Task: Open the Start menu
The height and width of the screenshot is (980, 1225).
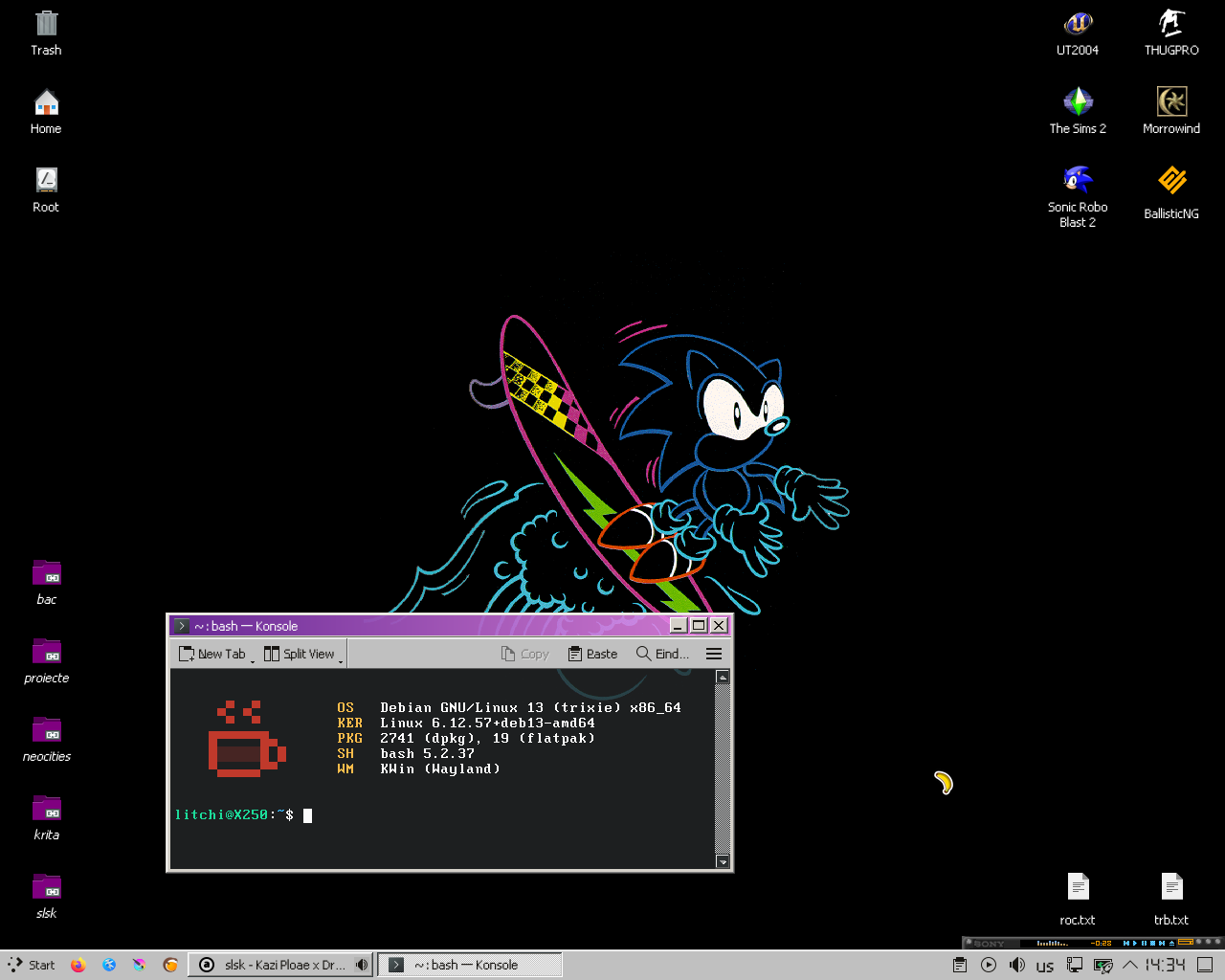Action: [x=32, y=965]
